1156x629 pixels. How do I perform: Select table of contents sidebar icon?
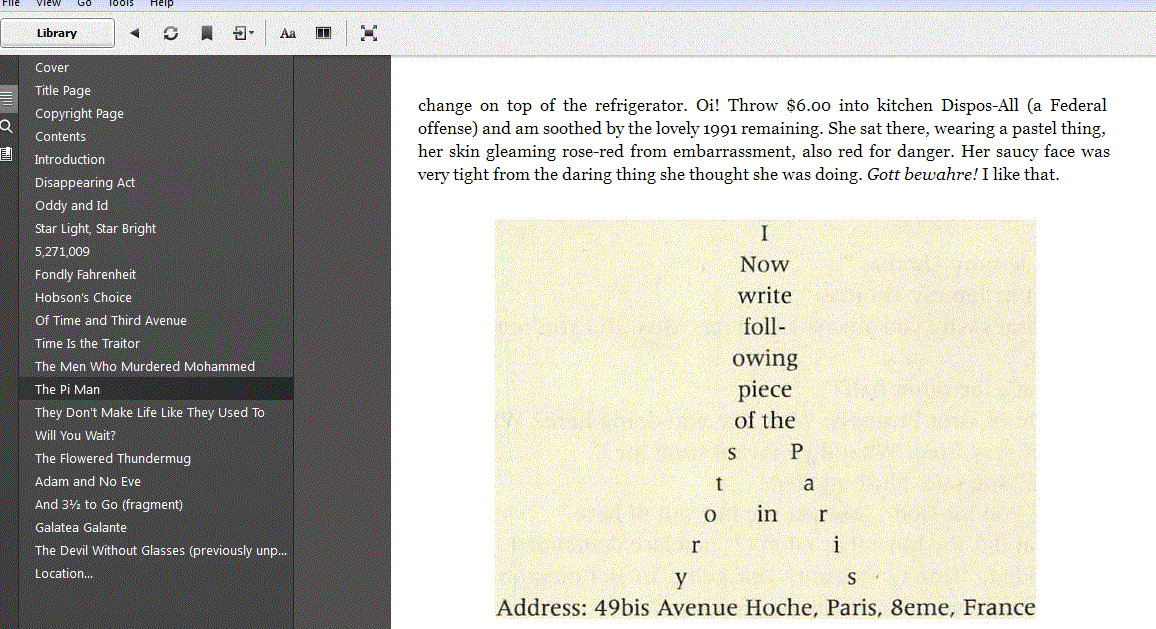click(7, 98)
